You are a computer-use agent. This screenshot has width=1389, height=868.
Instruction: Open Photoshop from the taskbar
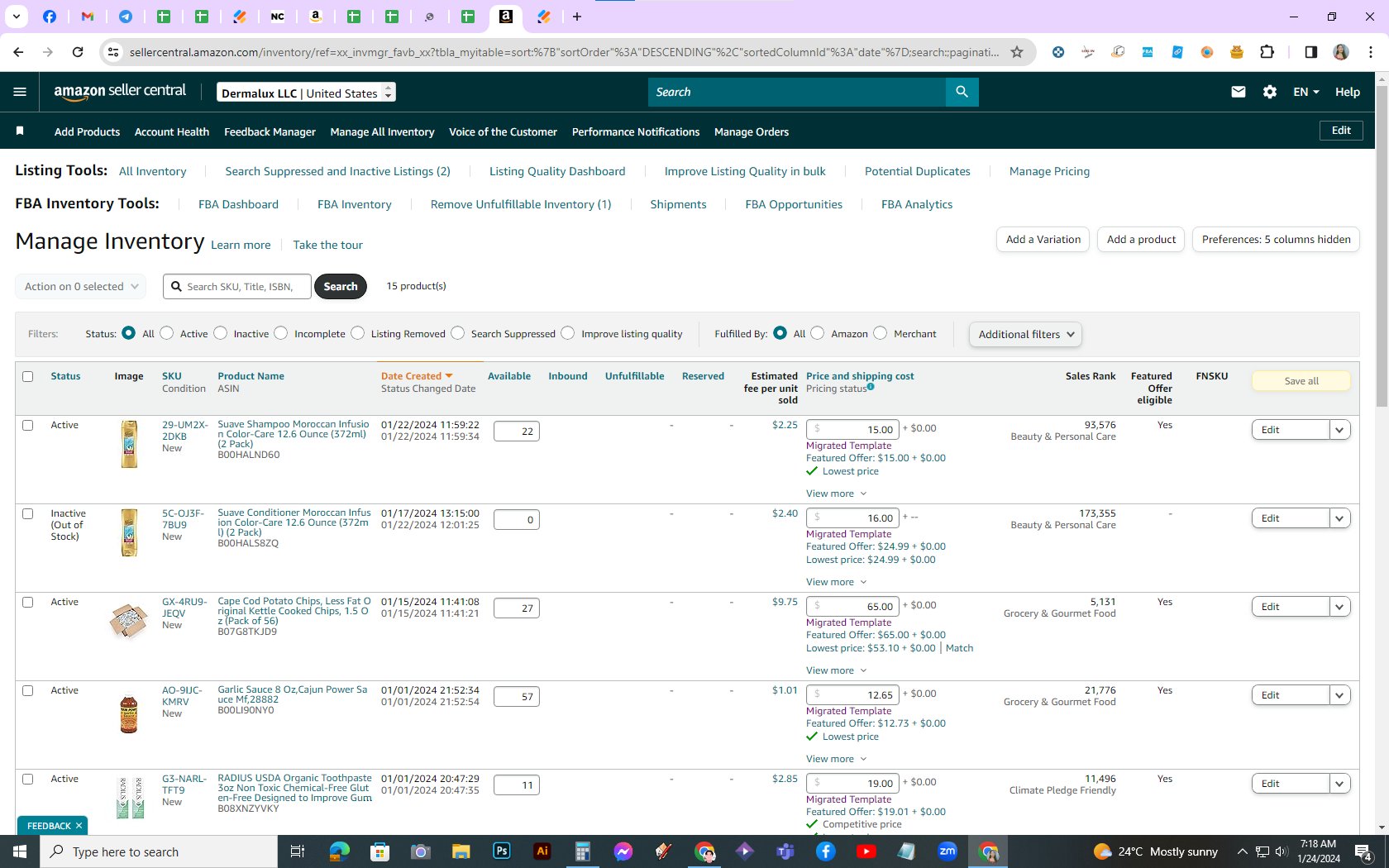[x=501, y=851]
